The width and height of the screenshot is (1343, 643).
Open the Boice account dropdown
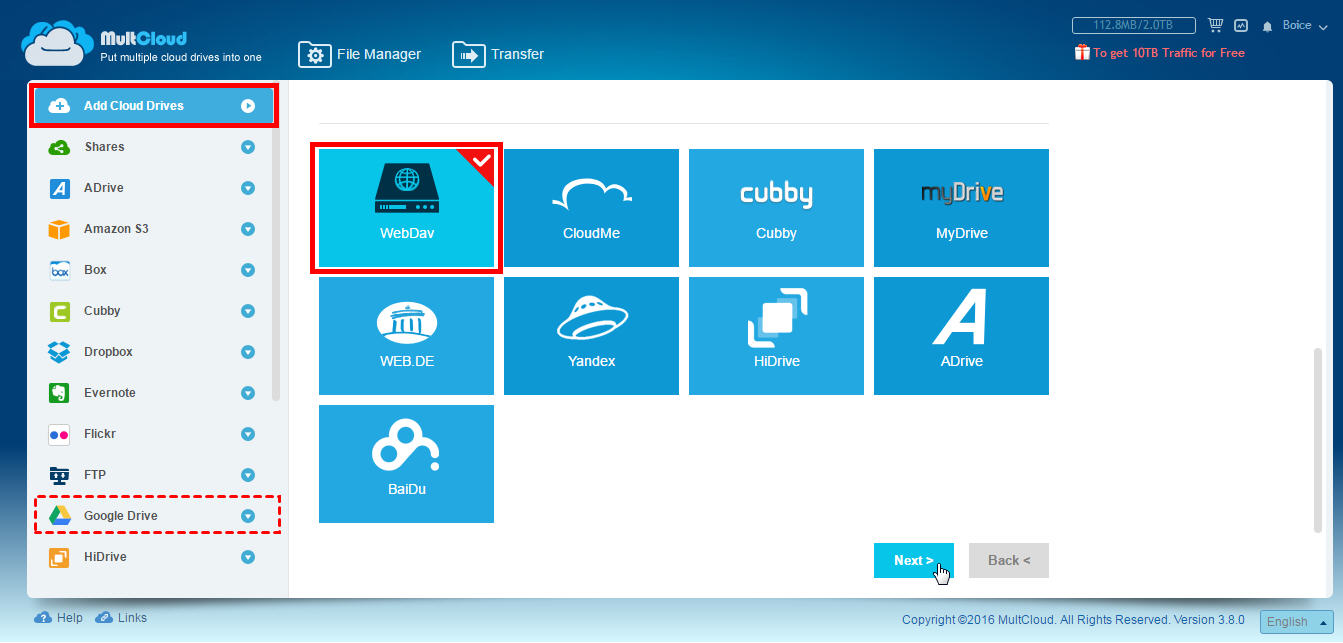[x=1296, y=25]
